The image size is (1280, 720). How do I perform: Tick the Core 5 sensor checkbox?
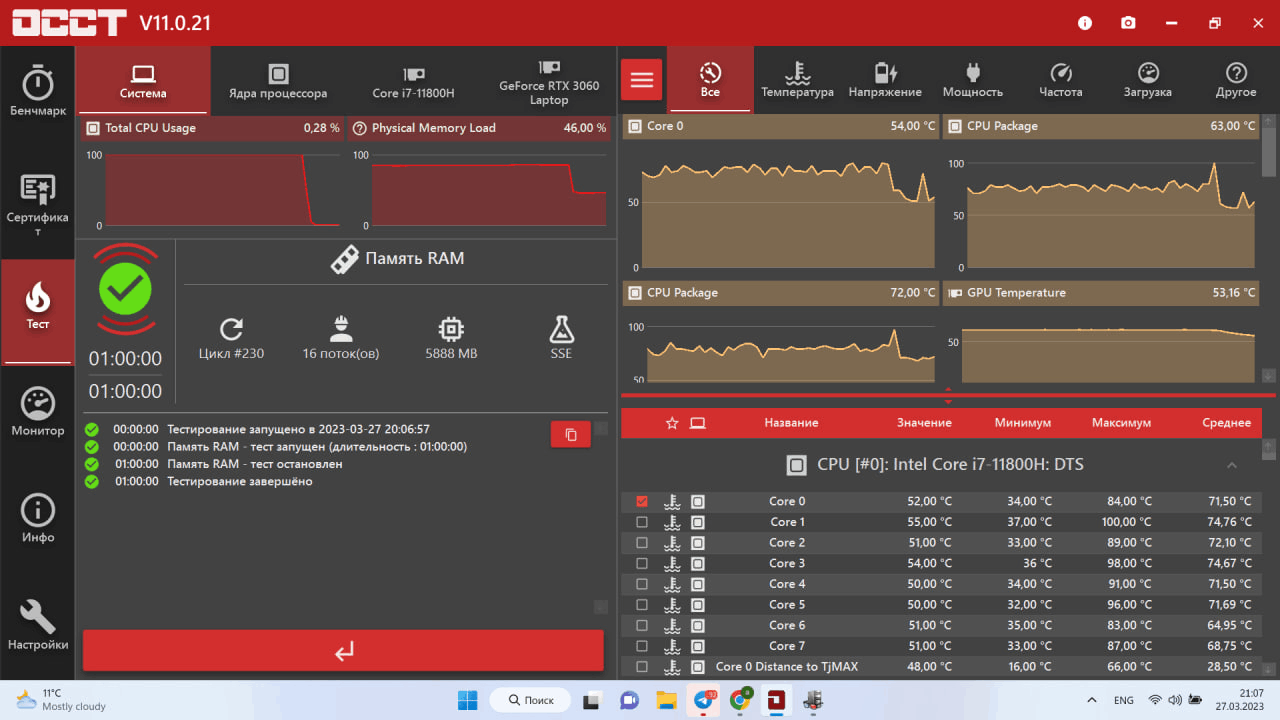(642, 605)
